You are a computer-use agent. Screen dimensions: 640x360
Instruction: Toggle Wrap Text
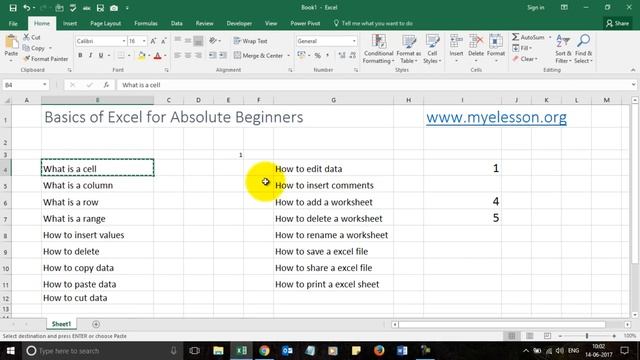(x=250, y=41)
